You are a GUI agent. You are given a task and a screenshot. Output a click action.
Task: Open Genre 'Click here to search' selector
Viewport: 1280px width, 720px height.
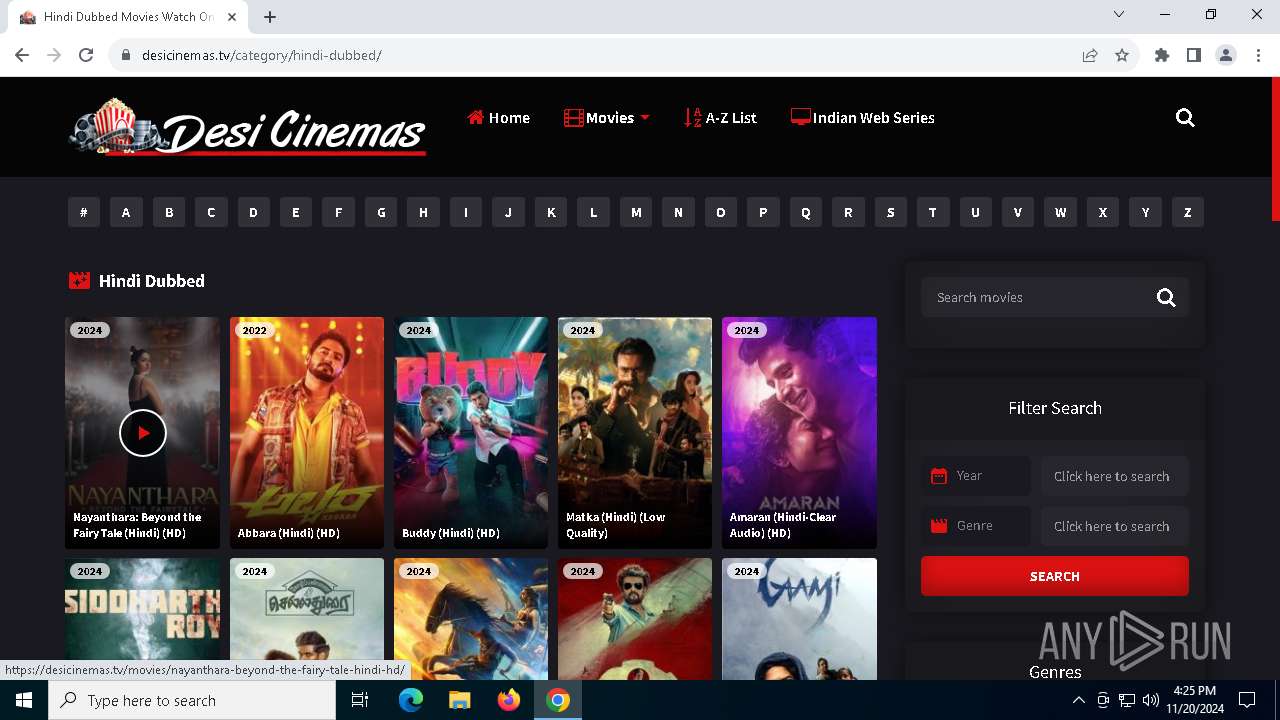(x=1115, y=526)
